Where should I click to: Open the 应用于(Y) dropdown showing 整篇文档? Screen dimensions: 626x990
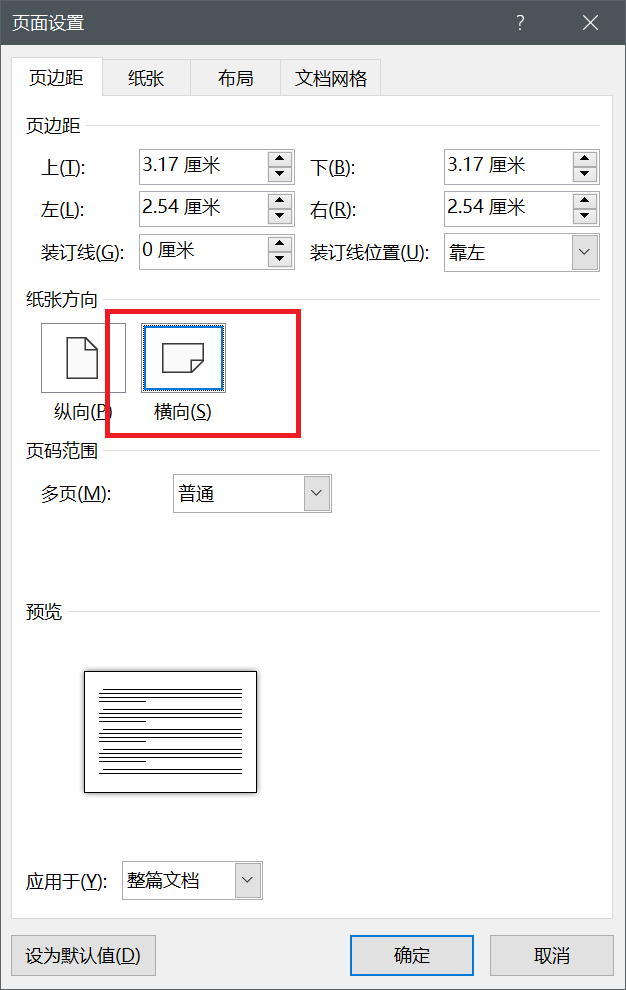point(192,880)
